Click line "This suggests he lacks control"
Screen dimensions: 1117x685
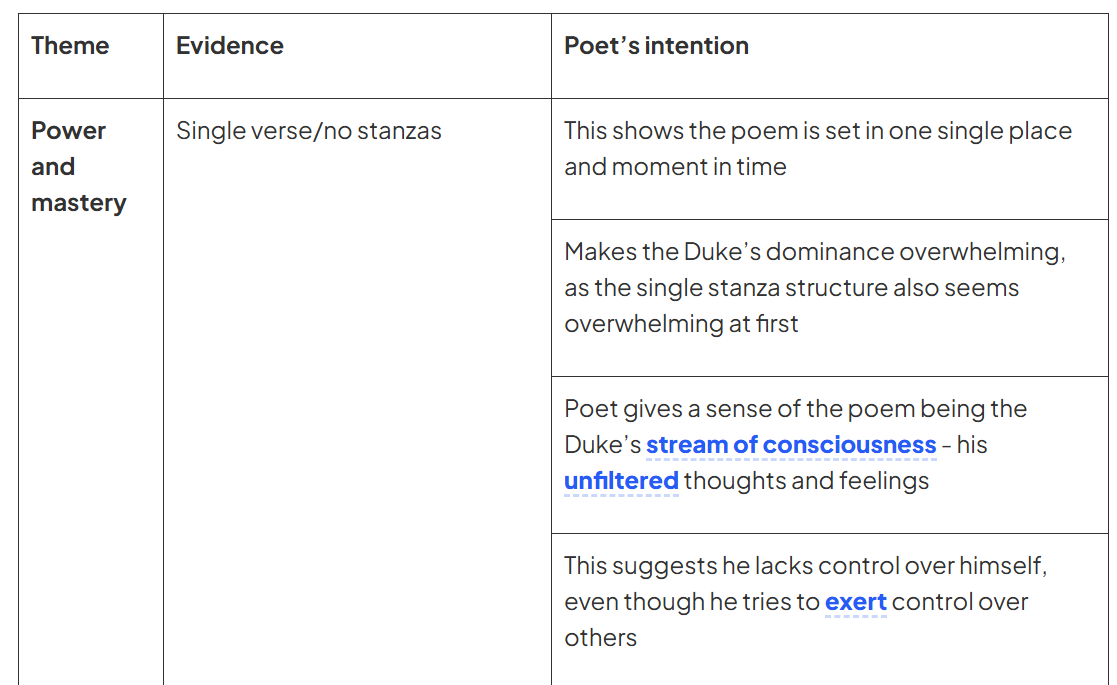point(805,566)
